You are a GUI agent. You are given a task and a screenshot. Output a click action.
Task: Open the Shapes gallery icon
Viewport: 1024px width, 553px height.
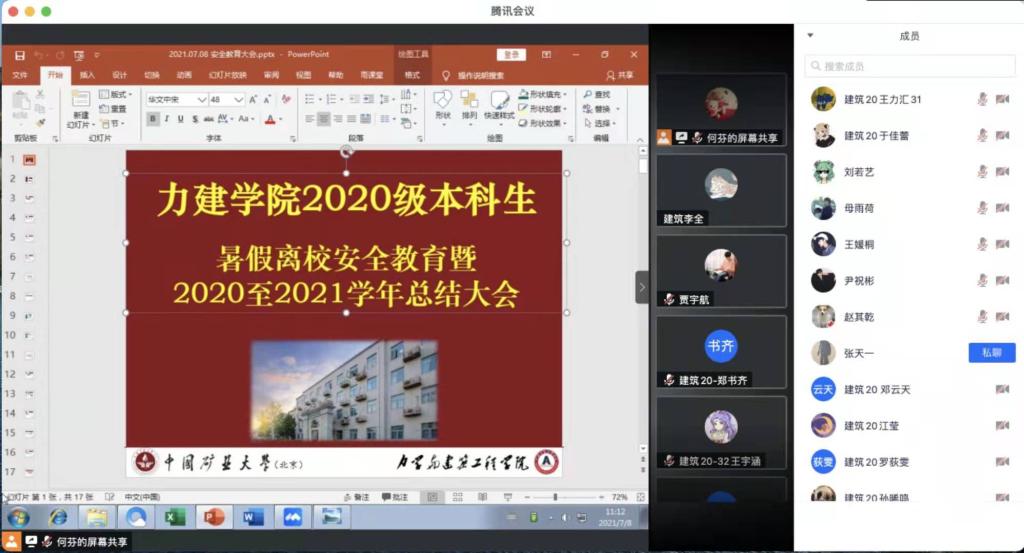click(x=443, y=102)
